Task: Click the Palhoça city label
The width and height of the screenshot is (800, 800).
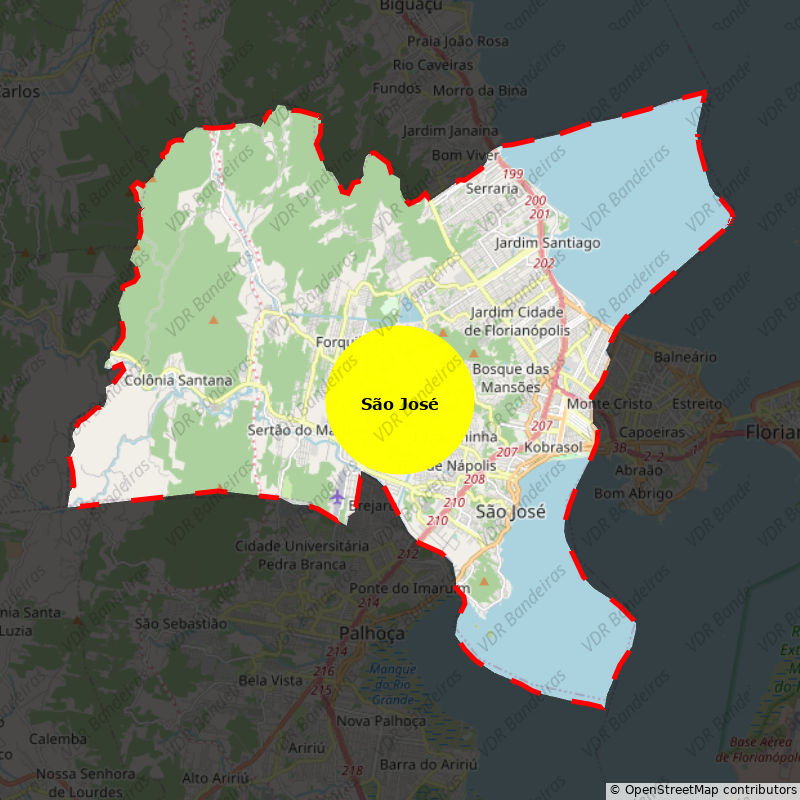Action: tap(372, 634)
